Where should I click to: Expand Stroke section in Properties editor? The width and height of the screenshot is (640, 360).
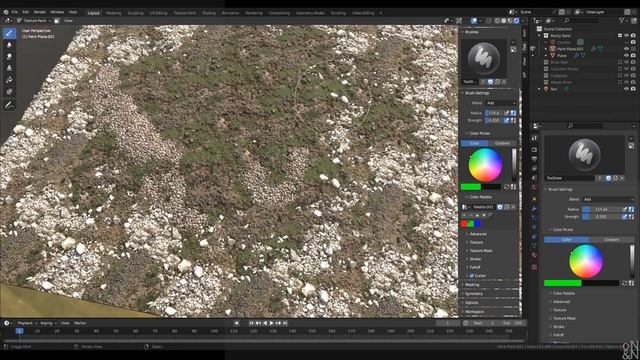click(558, 327)
